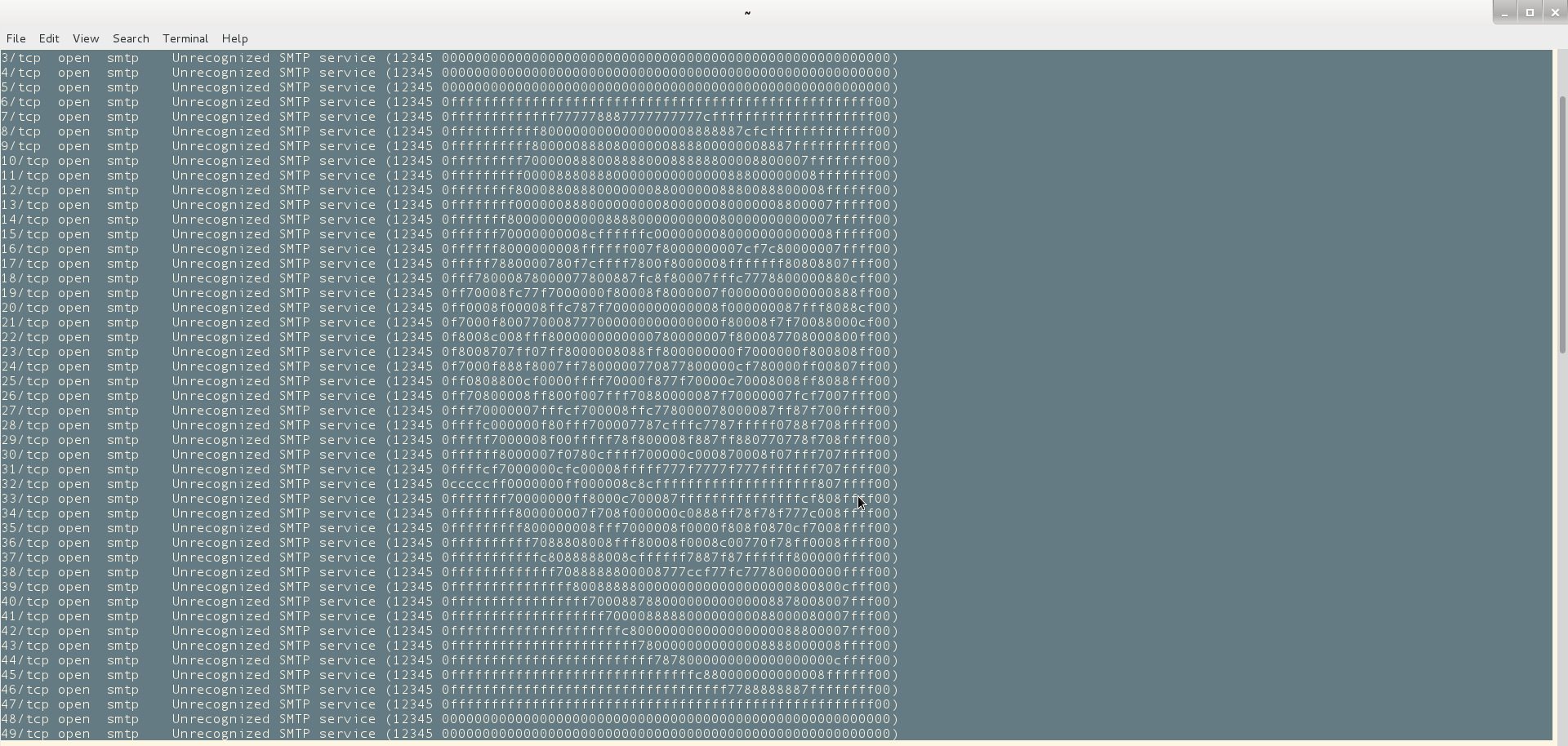Click the 32/tcp port entry
Viewport: 1568px width, 746px height.
point(24,484)
